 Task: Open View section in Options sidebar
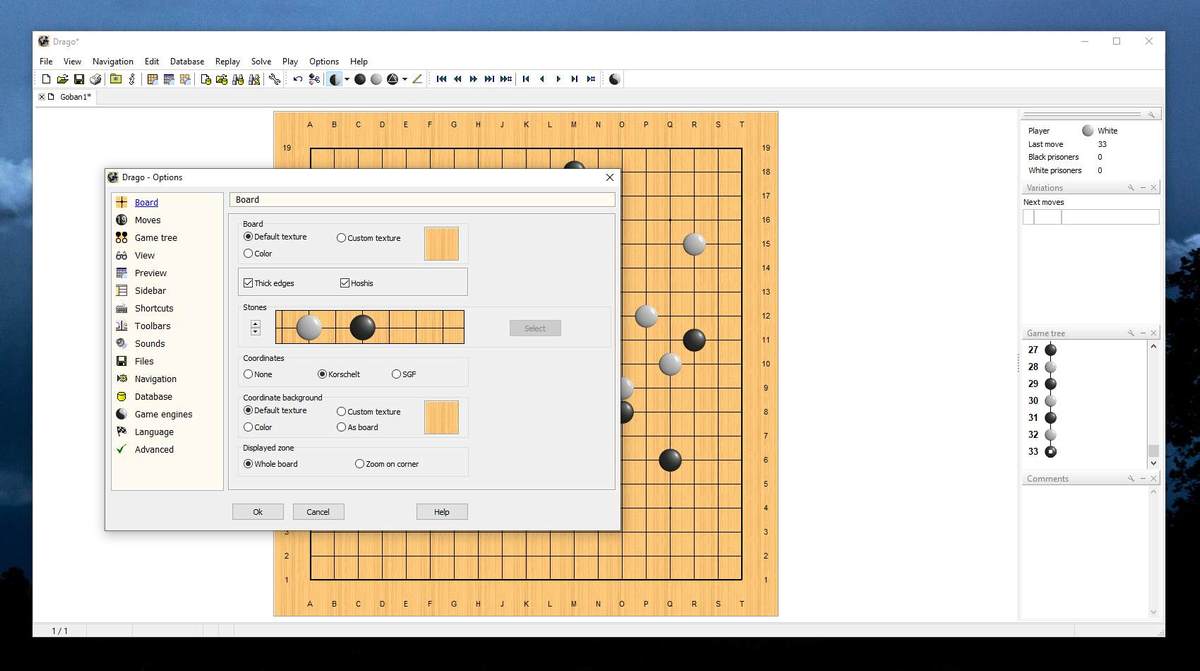click(145, 255)
